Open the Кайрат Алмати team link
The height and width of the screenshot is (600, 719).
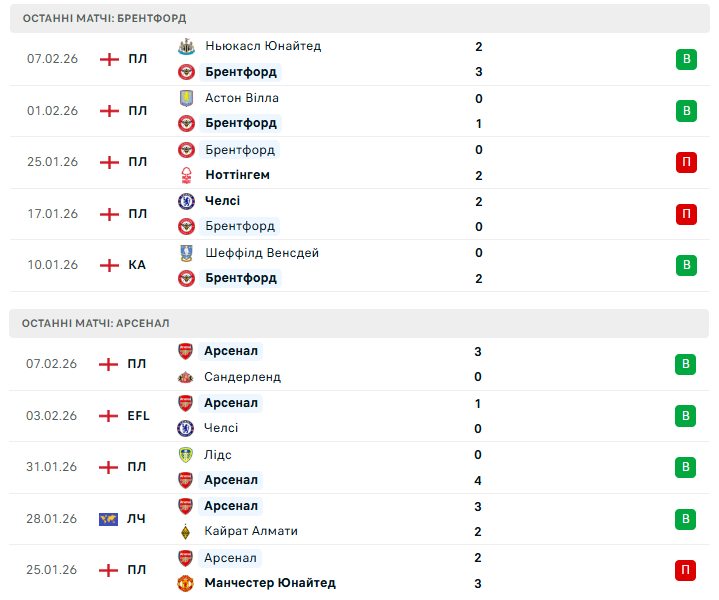coord(250,531)
